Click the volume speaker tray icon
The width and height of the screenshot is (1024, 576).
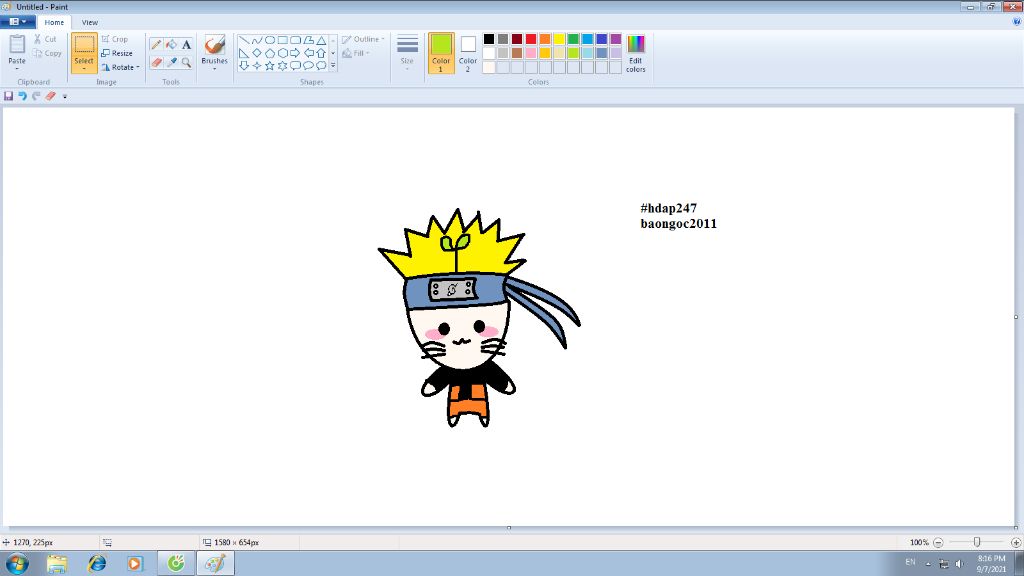pos(959,564)
